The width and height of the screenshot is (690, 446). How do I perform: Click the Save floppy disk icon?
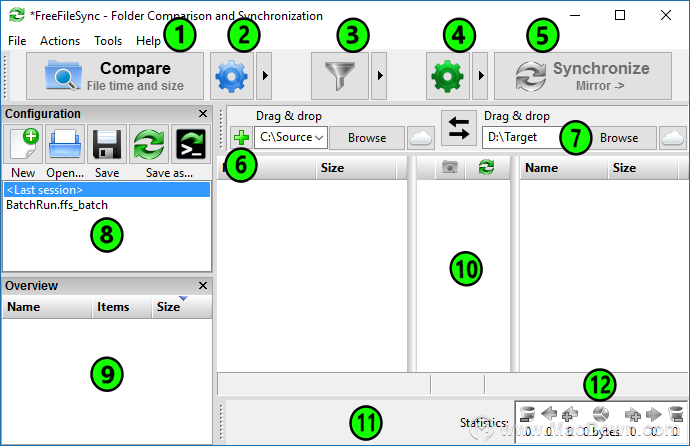tap(107, 144)
